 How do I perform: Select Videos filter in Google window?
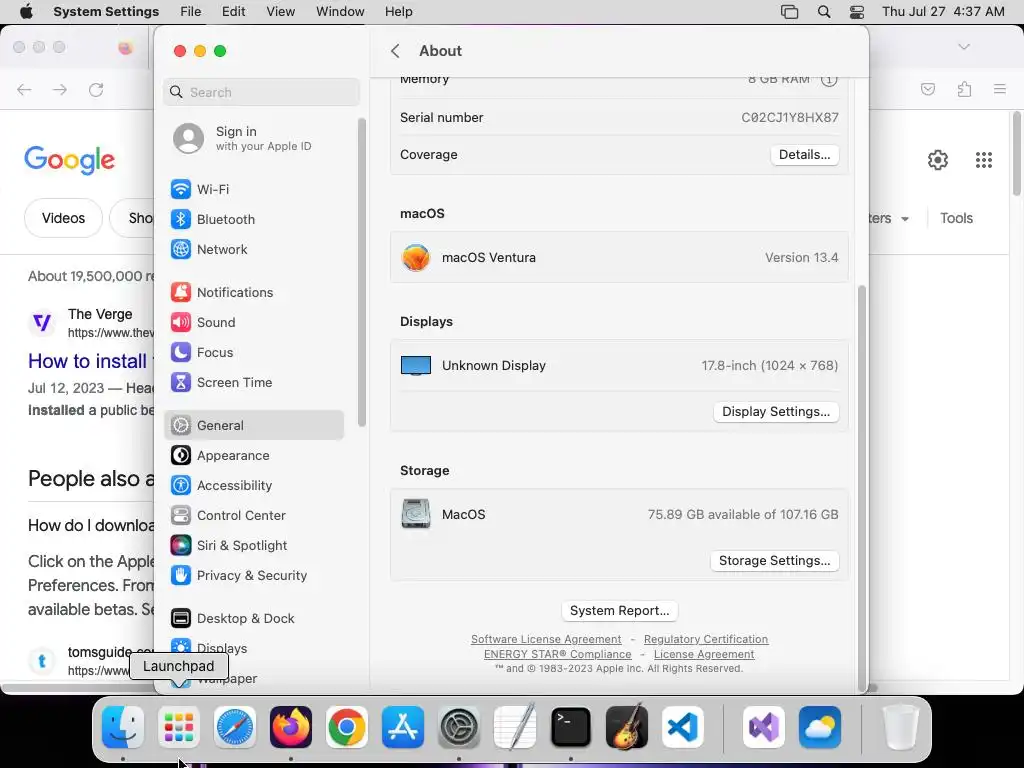point(63,218)
